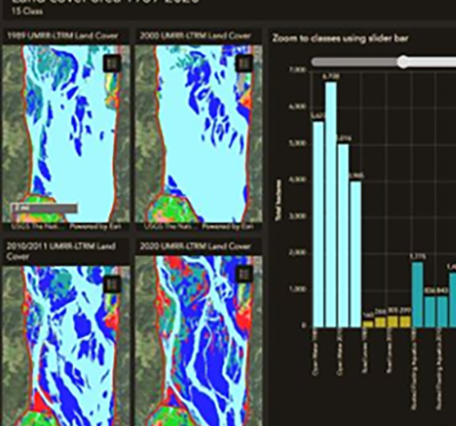Open the legend icon on 1989 map
Viewport: 456px width, 426px height.
click(112, 63)
